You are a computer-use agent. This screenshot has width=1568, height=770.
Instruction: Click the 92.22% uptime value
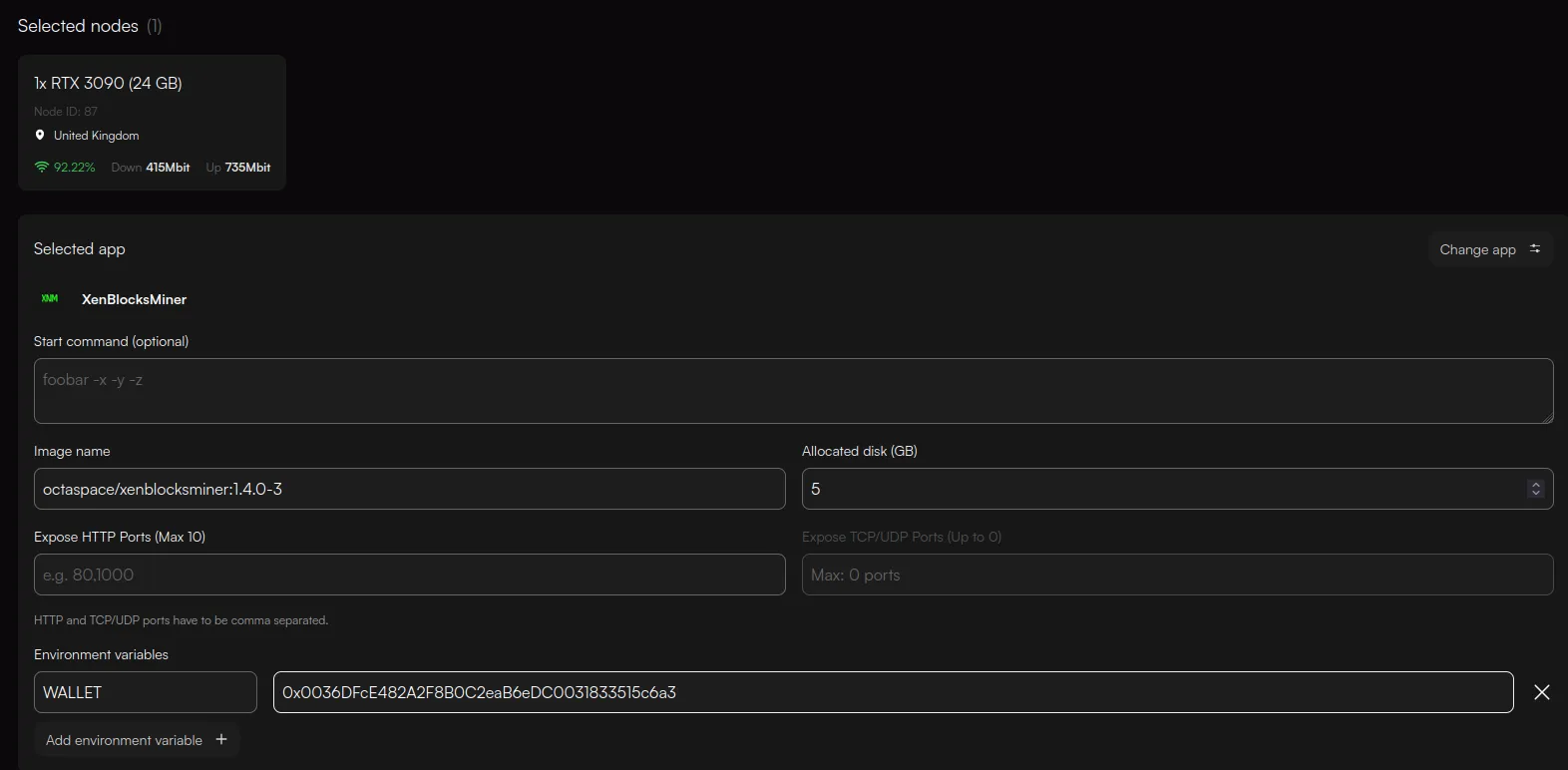pos(75,168)
